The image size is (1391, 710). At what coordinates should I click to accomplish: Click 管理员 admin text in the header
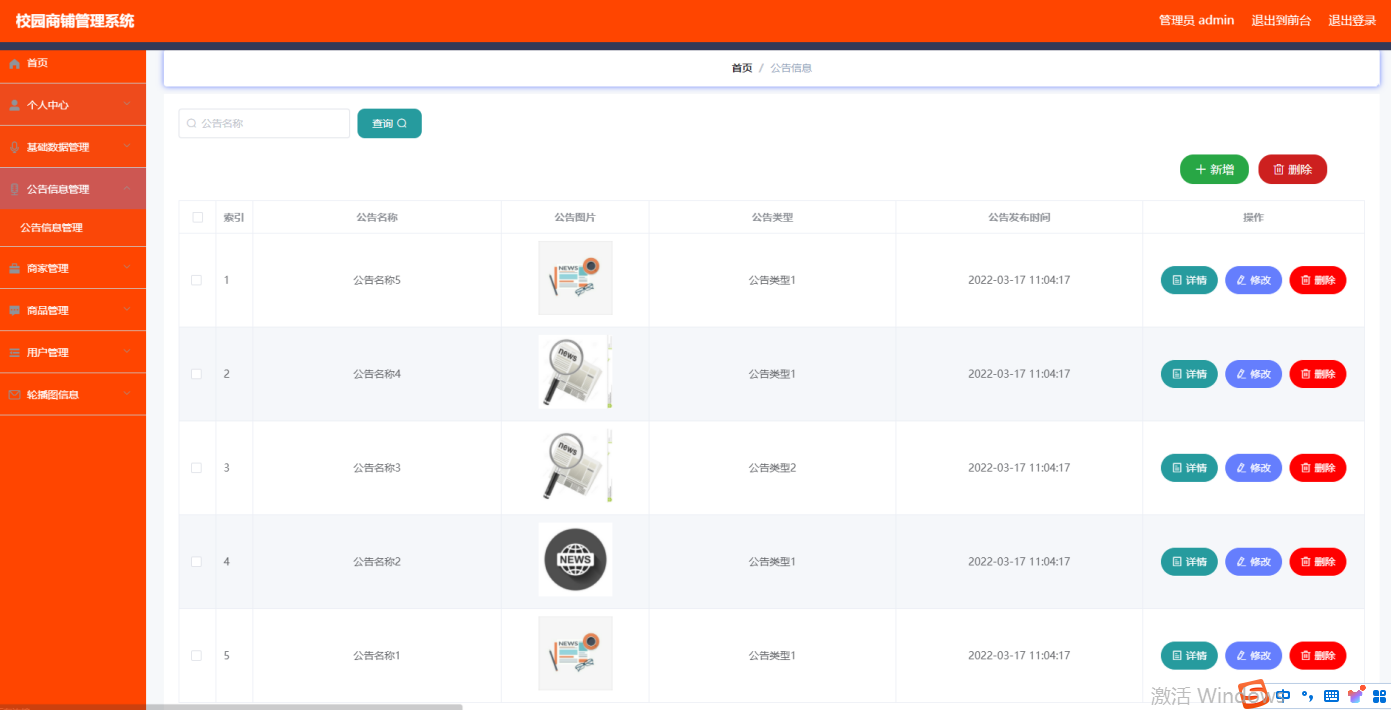[1196, 21]
